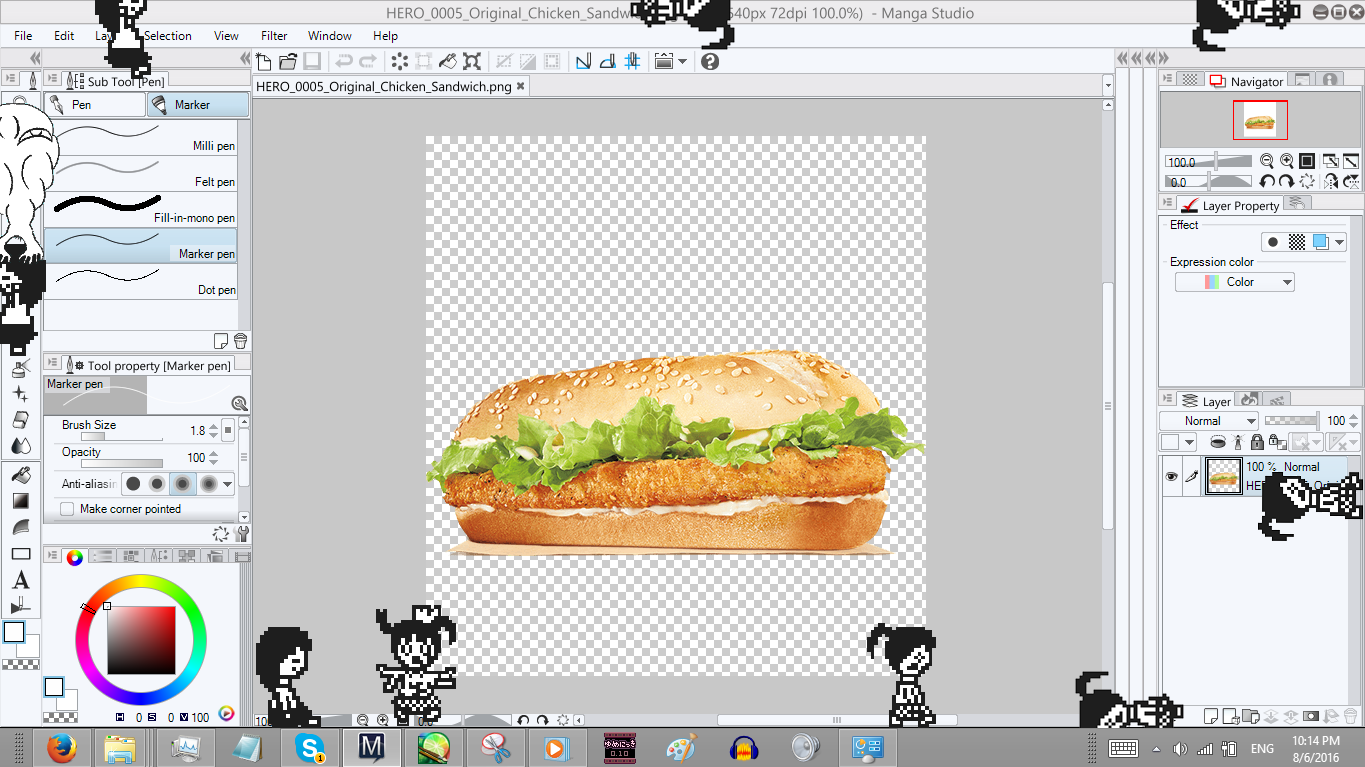Expand the Effect layer color dropdown arrow
Viewport: 1365px width, 767px height.
pyautogui.click(x=1339, y=242)
